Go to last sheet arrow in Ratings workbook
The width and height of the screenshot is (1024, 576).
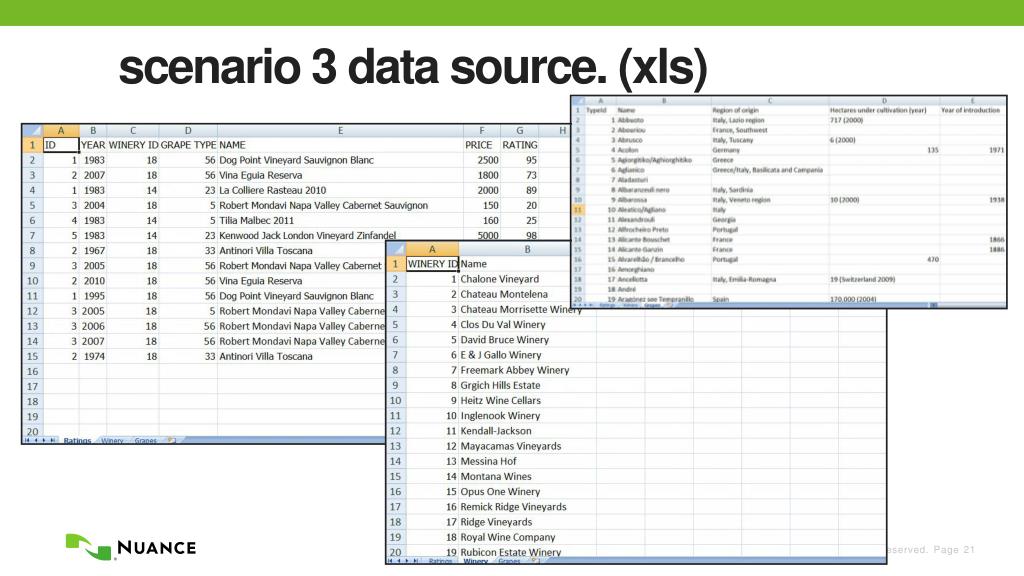click(x=54, y=440)
